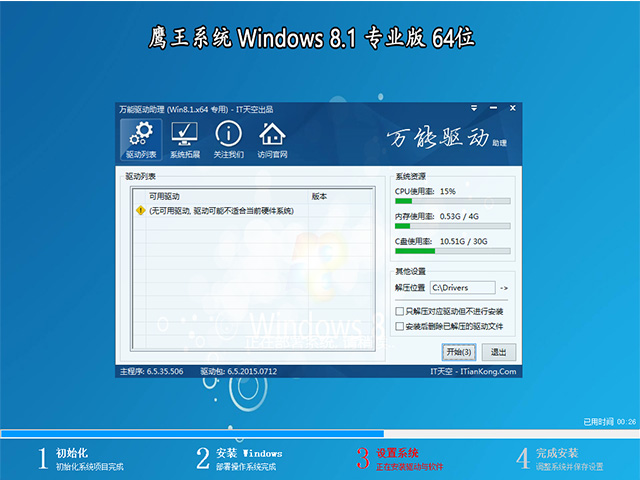This screenshot has height=480, width=640.
Task: Close the 万能驱动助理 window
Action: click(513, 108)
